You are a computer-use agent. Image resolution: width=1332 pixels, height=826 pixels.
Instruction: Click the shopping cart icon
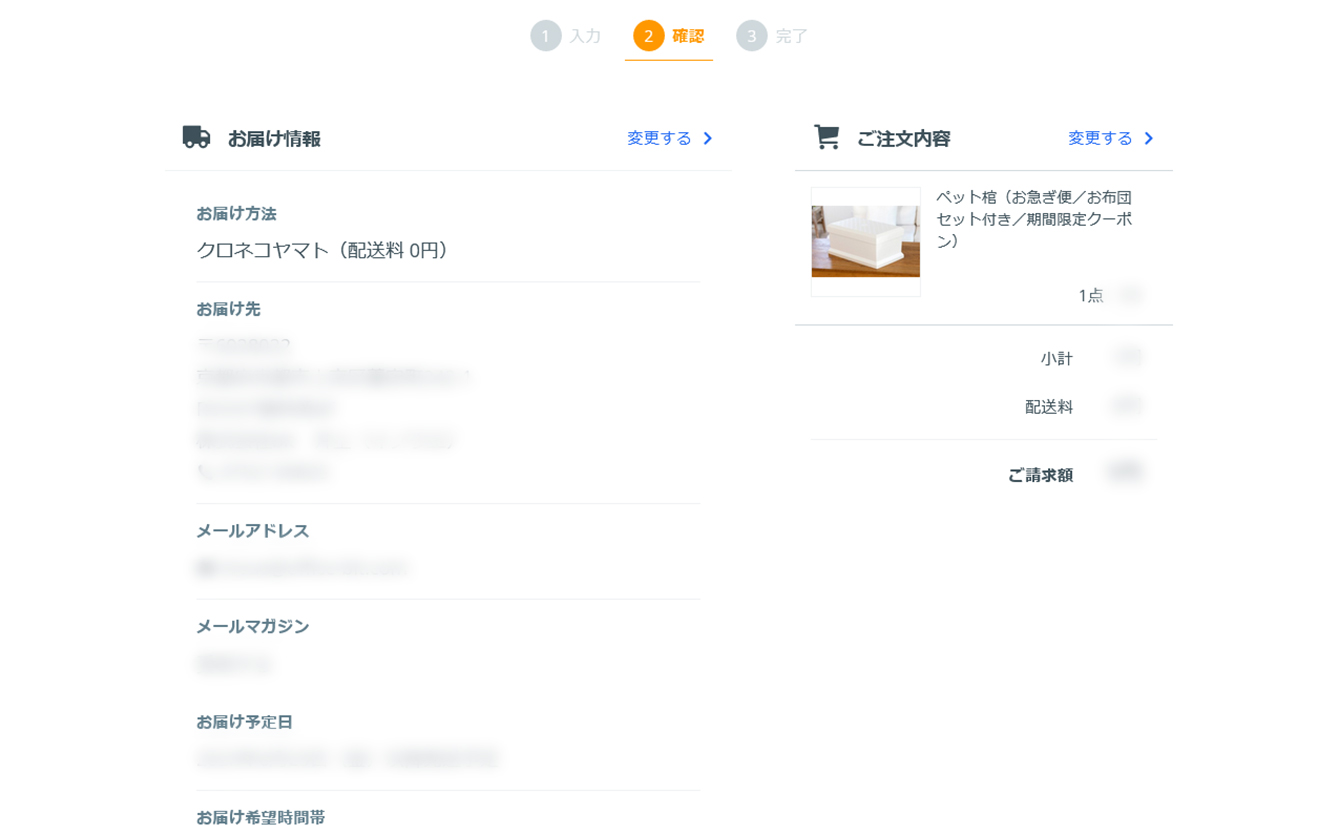(x=826, y=137)
